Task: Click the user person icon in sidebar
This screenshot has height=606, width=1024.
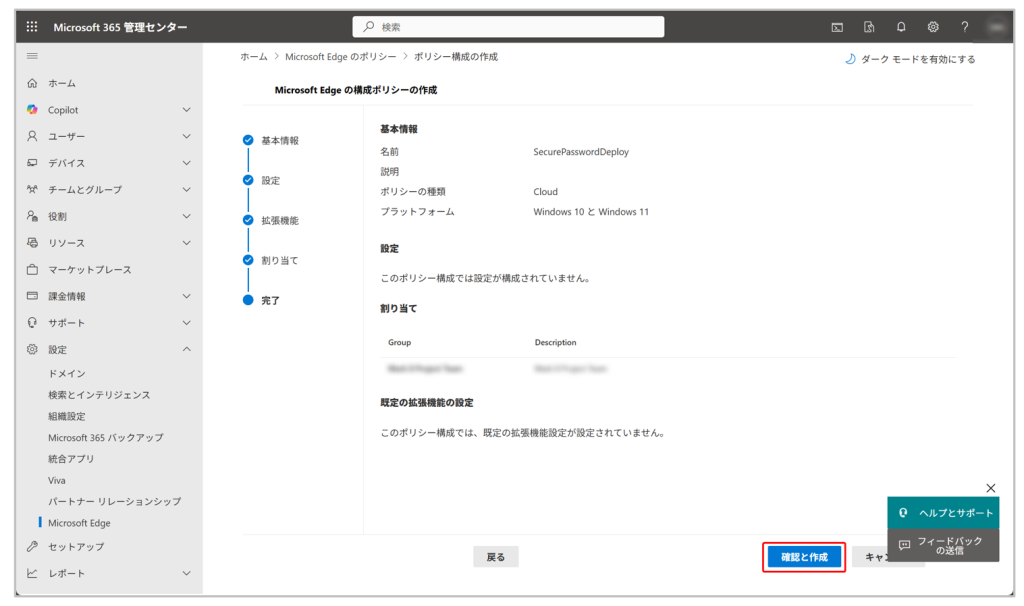Action: (x=32, y=136)
